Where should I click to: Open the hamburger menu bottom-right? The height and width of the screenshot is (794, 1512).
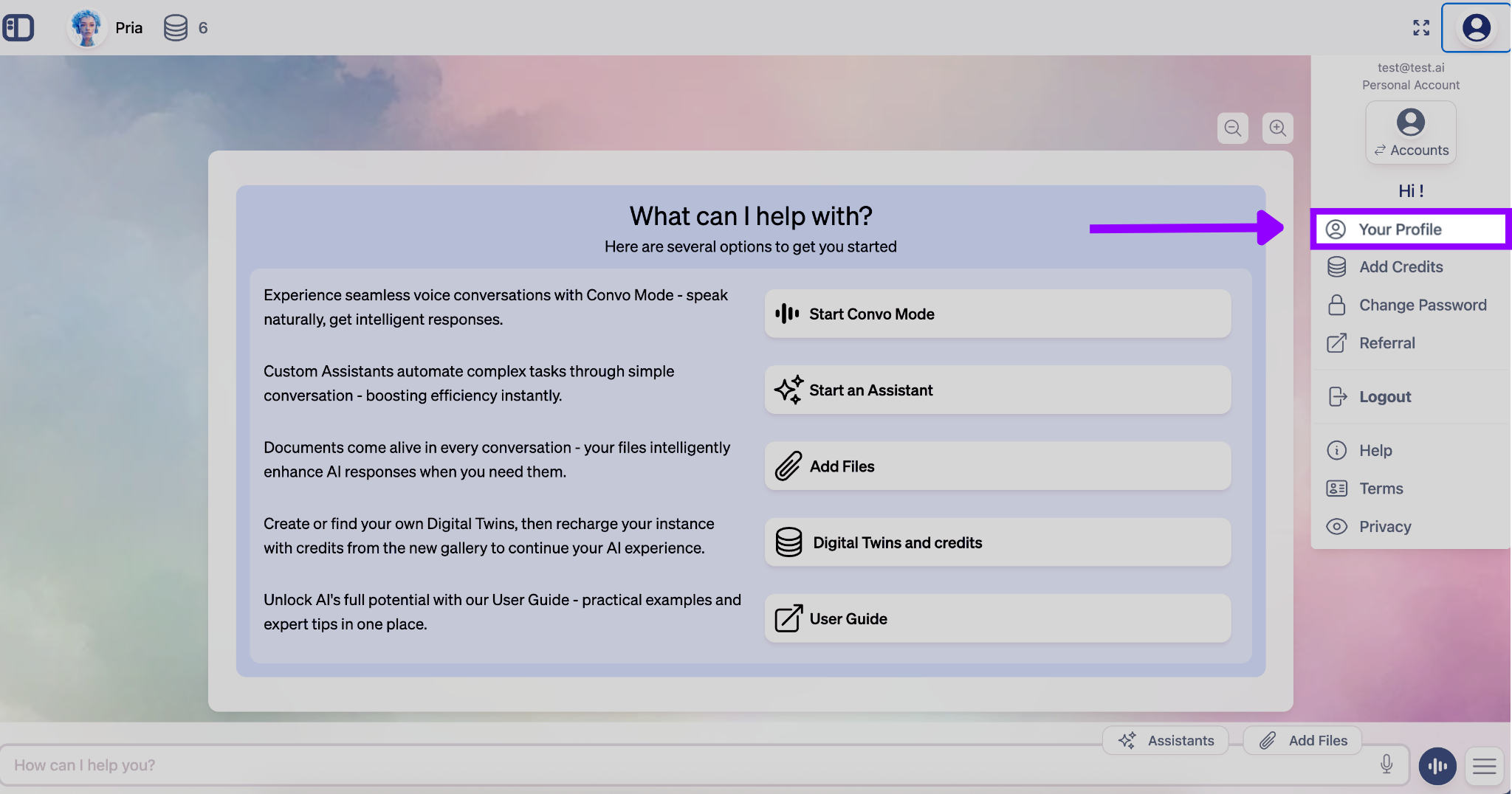[x=1485, y=766]
